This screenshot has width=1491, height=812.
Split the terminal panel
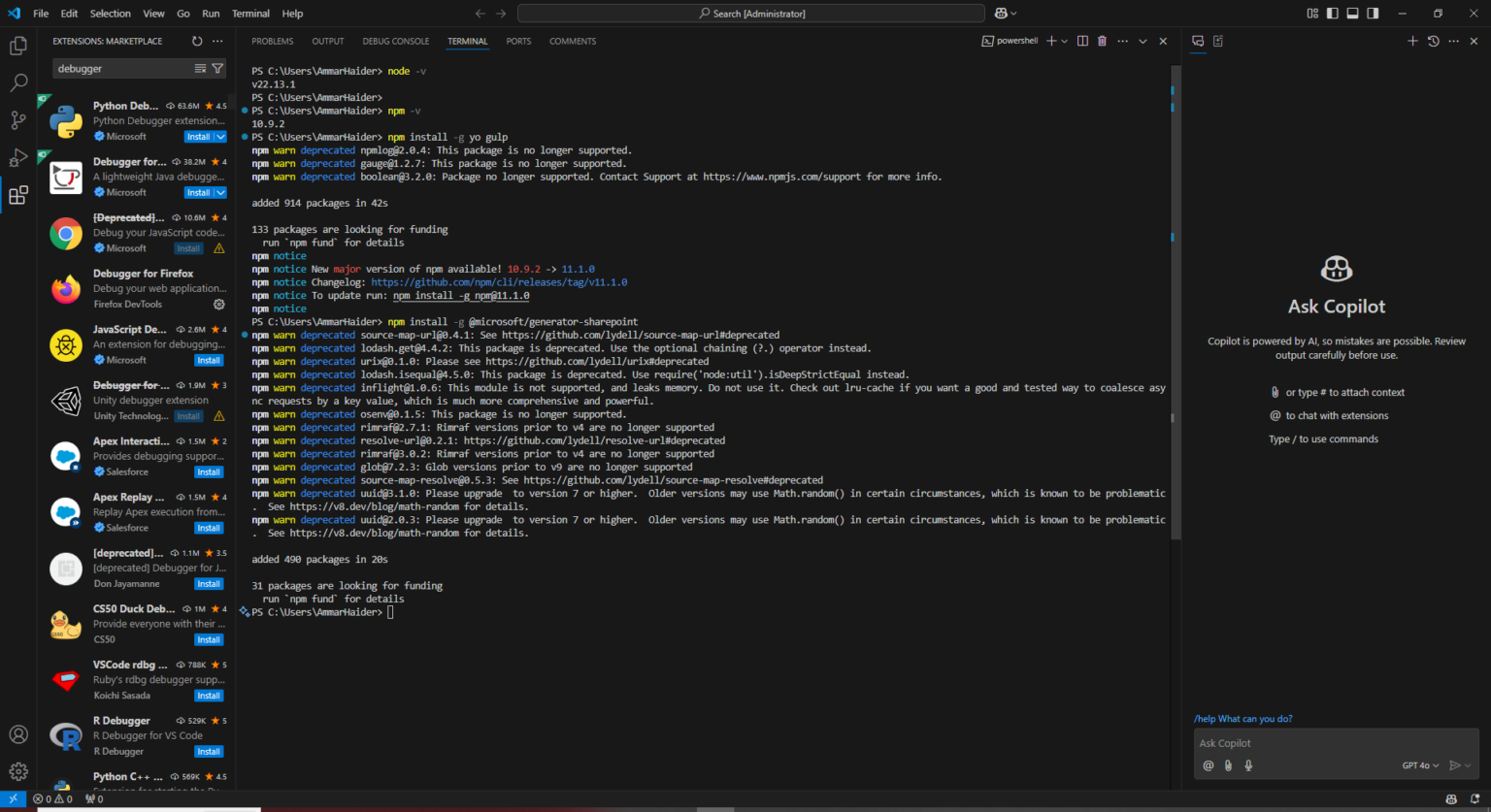pos(1082,41)
